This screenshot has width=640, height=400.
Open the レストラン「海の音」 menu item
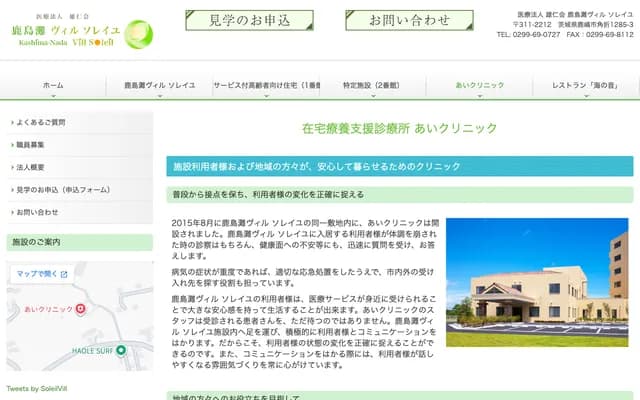coord(586,85)
